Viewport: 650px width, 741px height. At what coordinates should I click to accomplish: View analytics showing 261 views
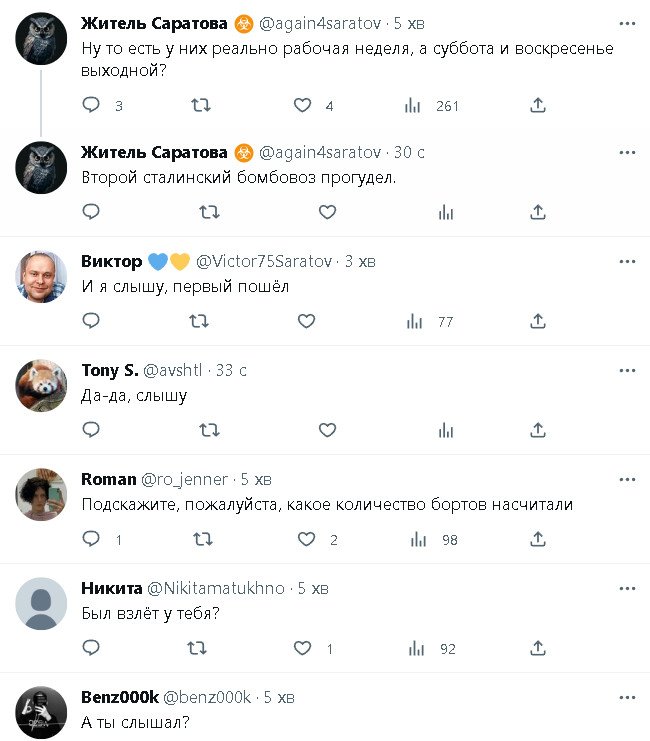[x=414, y=105]
